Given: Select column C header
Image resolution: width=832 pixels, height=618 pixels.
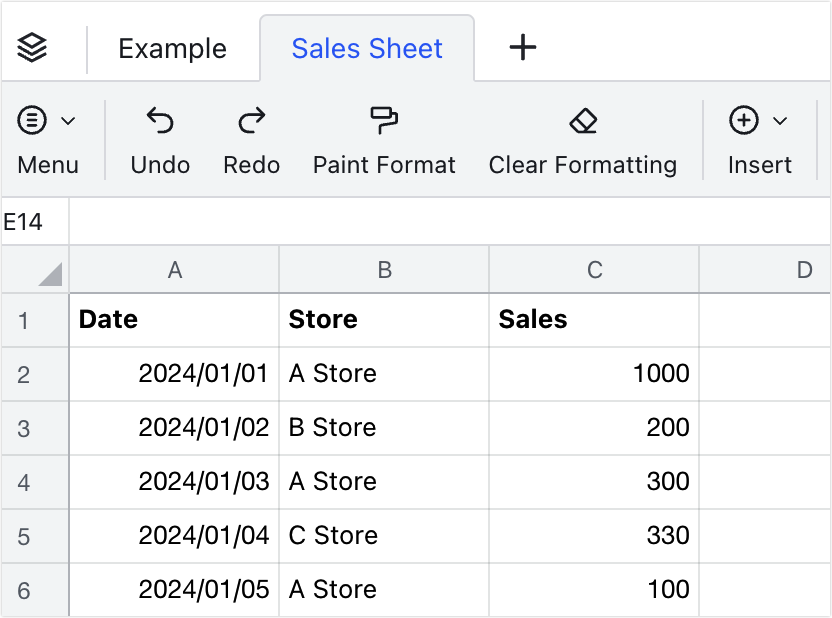Looking at the screenshot, I should click(x=594, y=269).
